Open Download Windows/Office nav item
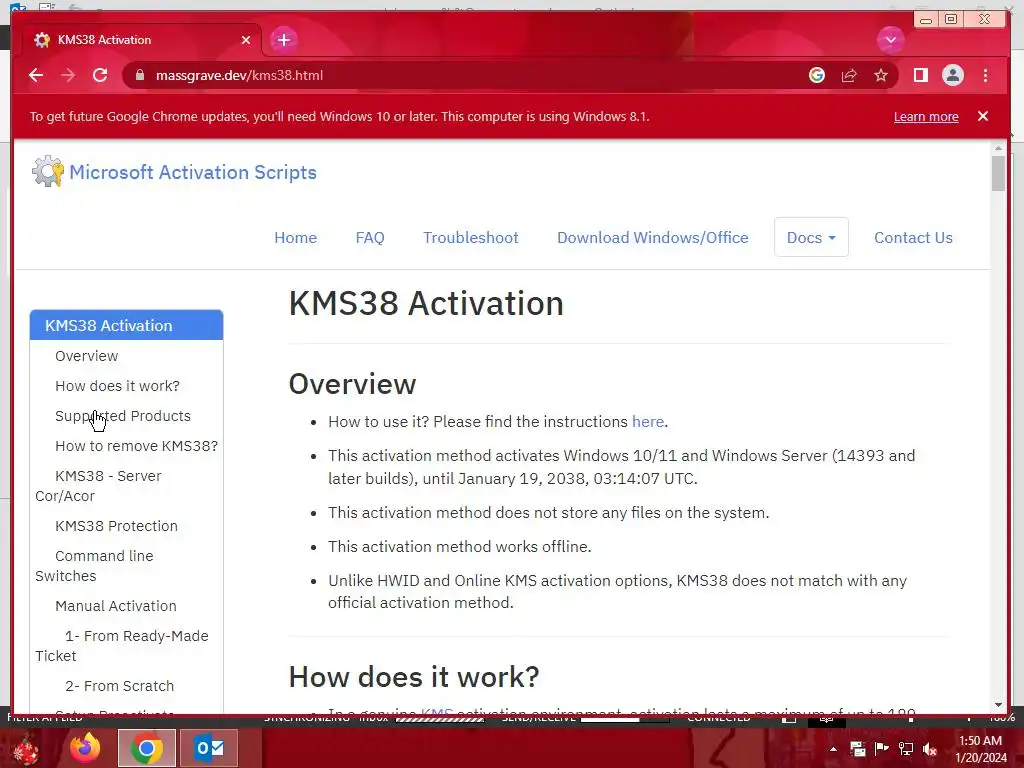Viewport: 1024px width, 768px height. (x=652, y=238)
